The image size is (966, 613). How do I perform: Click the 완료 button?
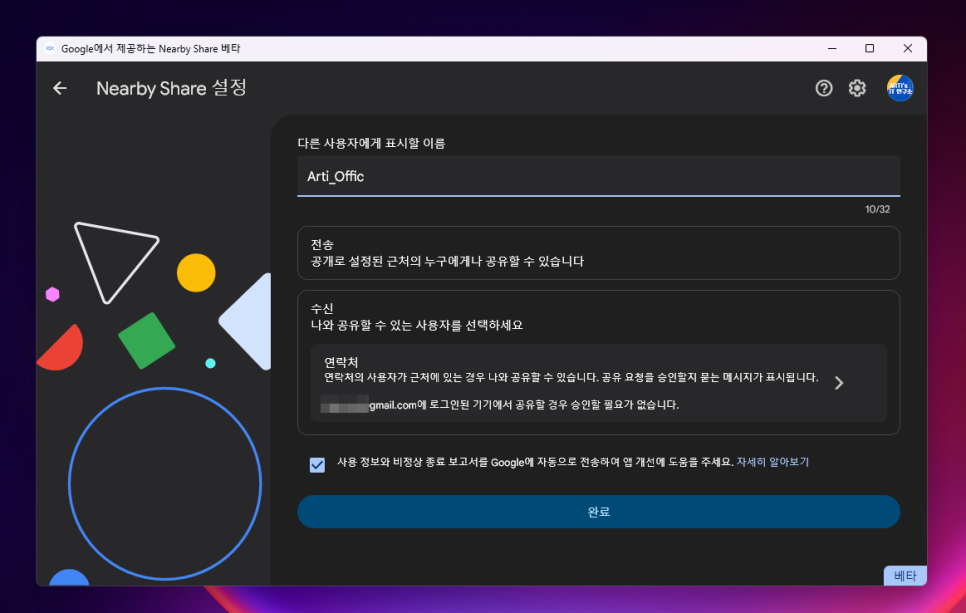pyautogui.click(x=598, y=511)
